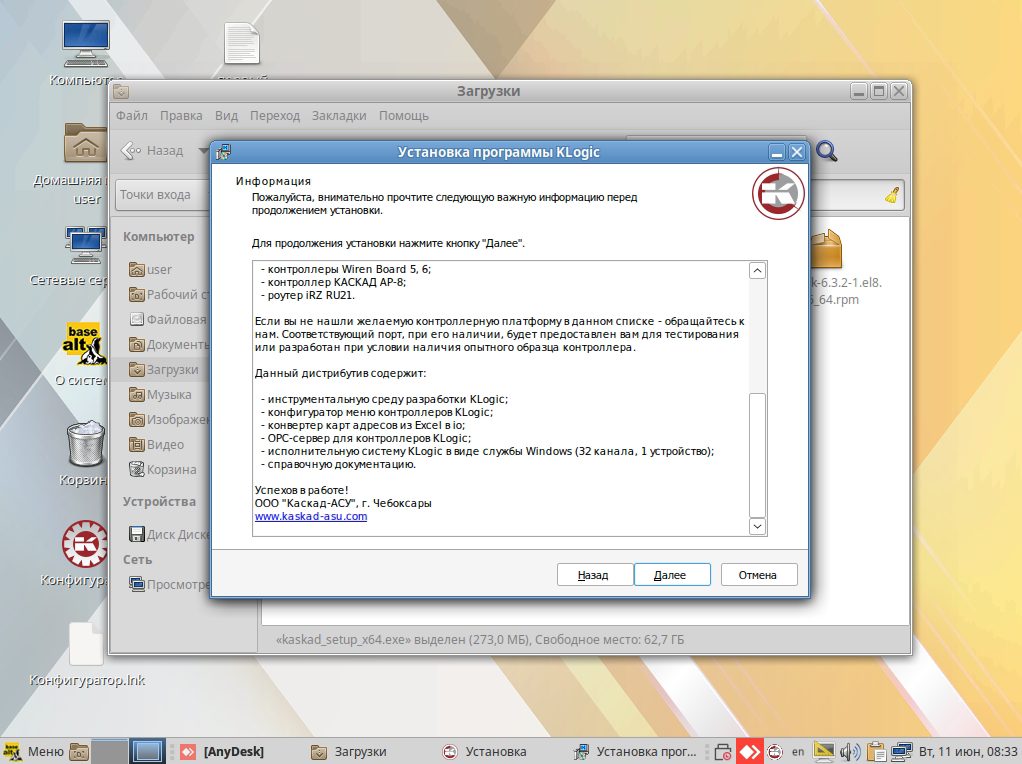The height and width of the screenshot is (764, 1022).
Task: Expand the Назад history dropdown arrow
Action: (x=203, y=151)
